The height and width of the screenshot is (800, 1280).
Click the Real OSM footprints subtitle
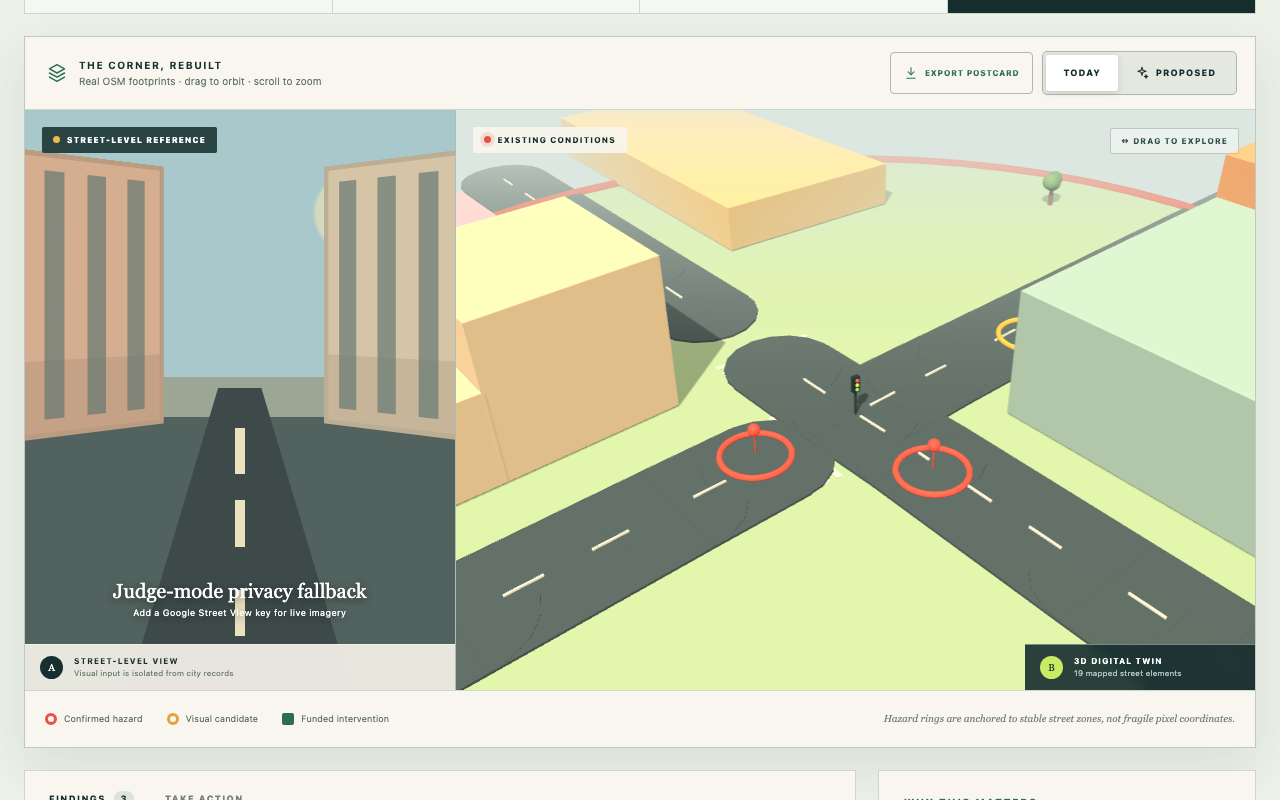pos(200,82)
